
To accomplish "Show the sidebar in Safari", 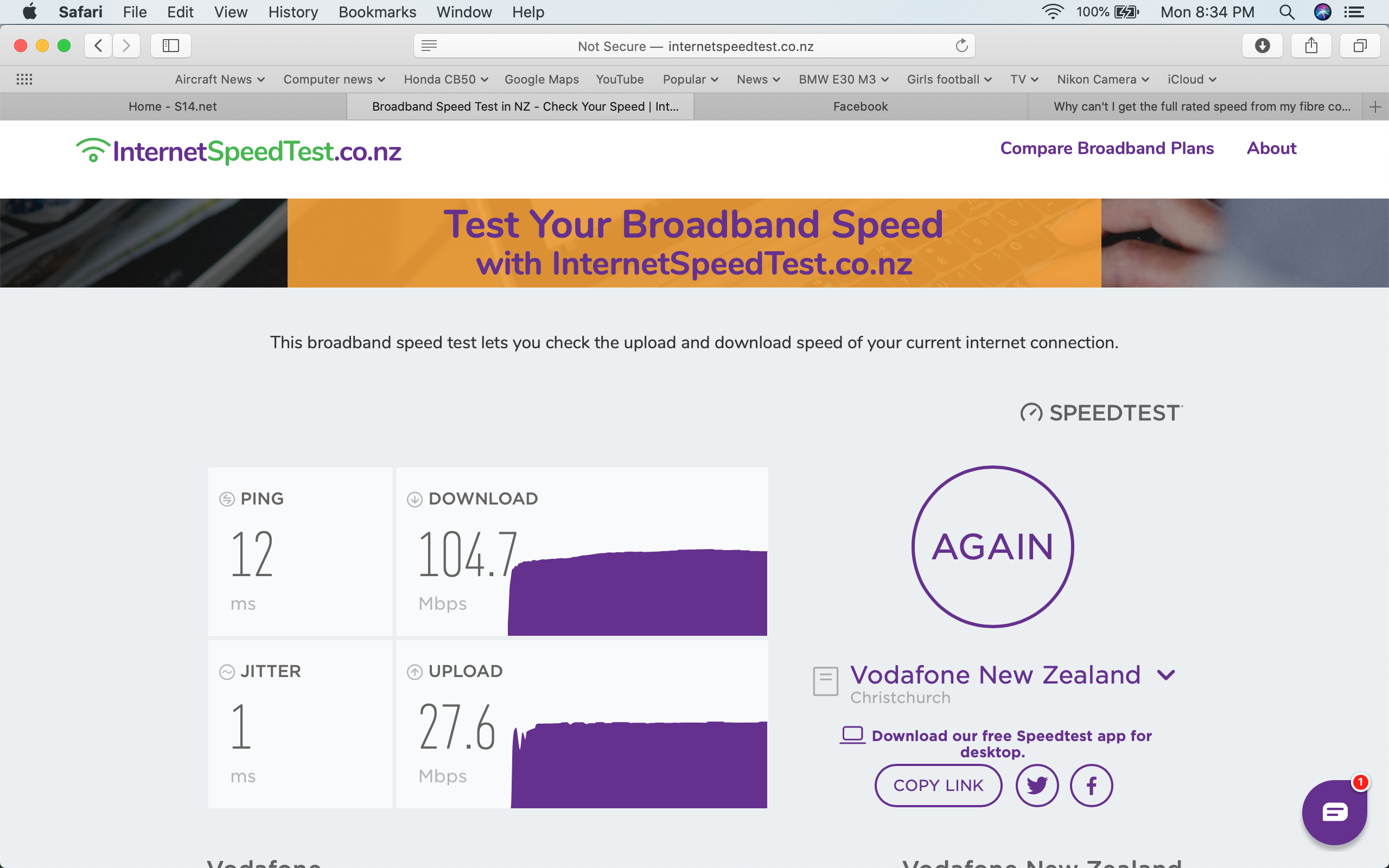I will pyautogui.click(x=170, y=46).
